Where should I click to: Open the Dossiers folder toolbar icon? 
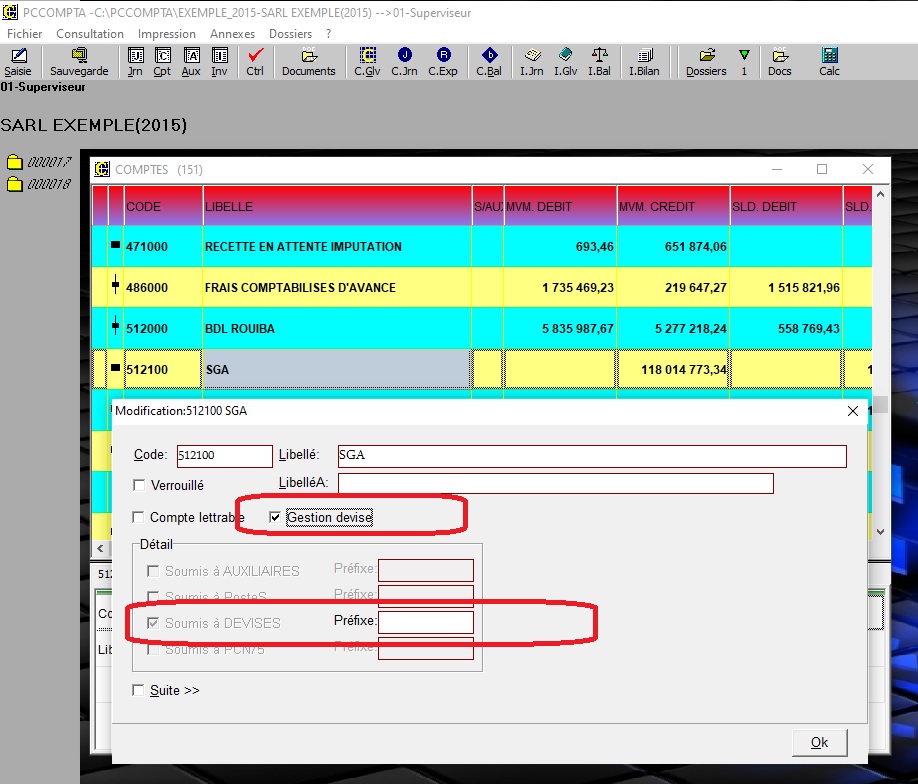(706, 61)
